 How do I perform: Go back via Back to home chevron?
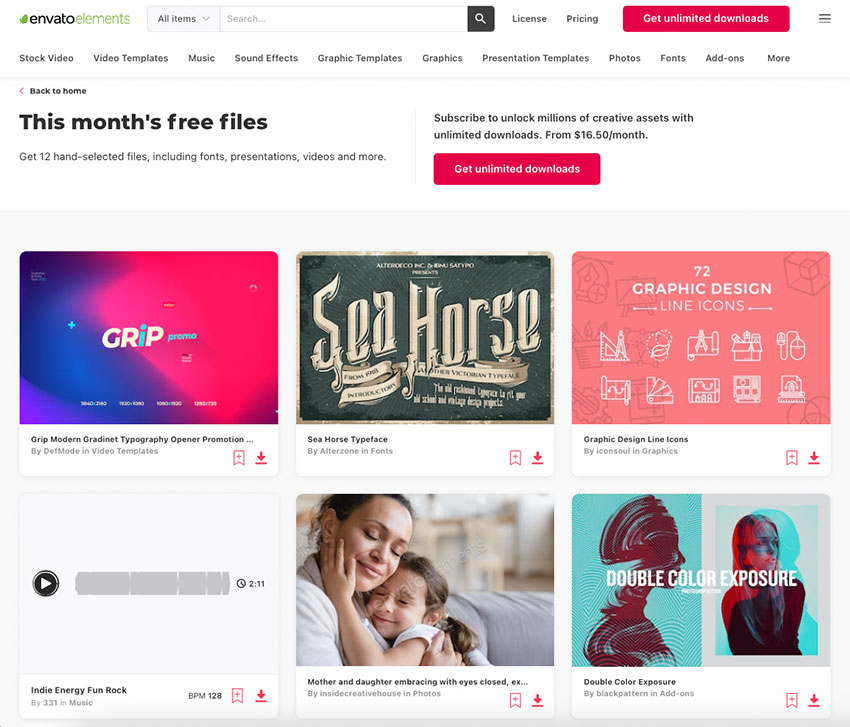[22, 91]
